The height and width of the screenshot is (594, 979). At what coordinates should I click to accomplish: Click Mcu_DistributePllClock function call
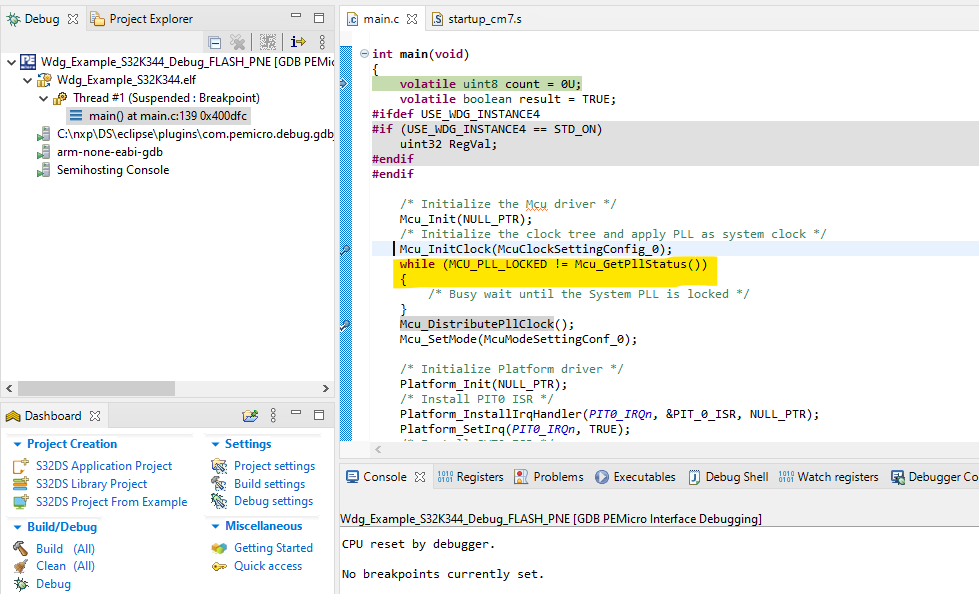(x=477, y=324)
